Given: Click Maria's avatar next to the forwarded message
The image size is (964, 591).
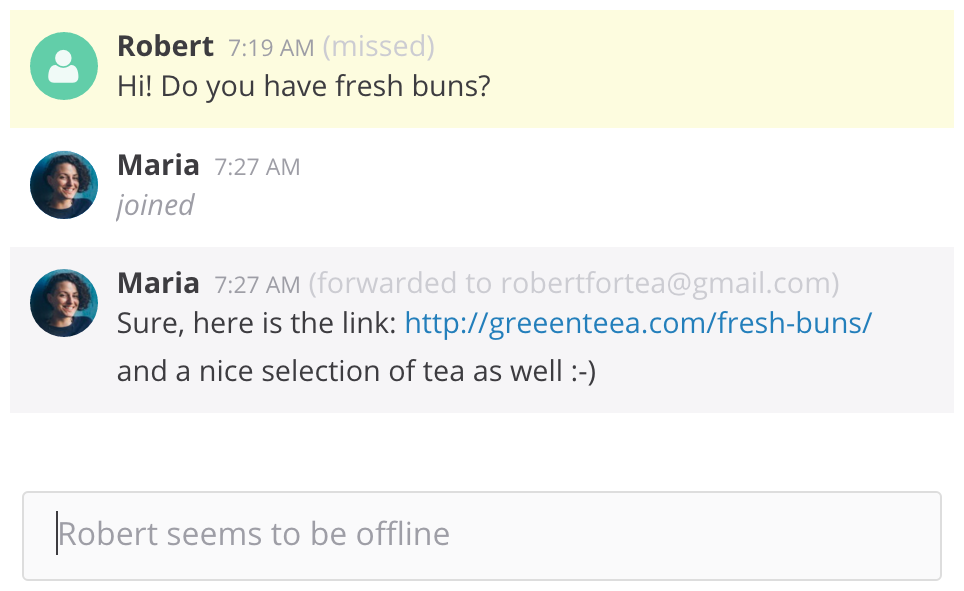Looking at the screenshot, I should (x=64, y=302).
